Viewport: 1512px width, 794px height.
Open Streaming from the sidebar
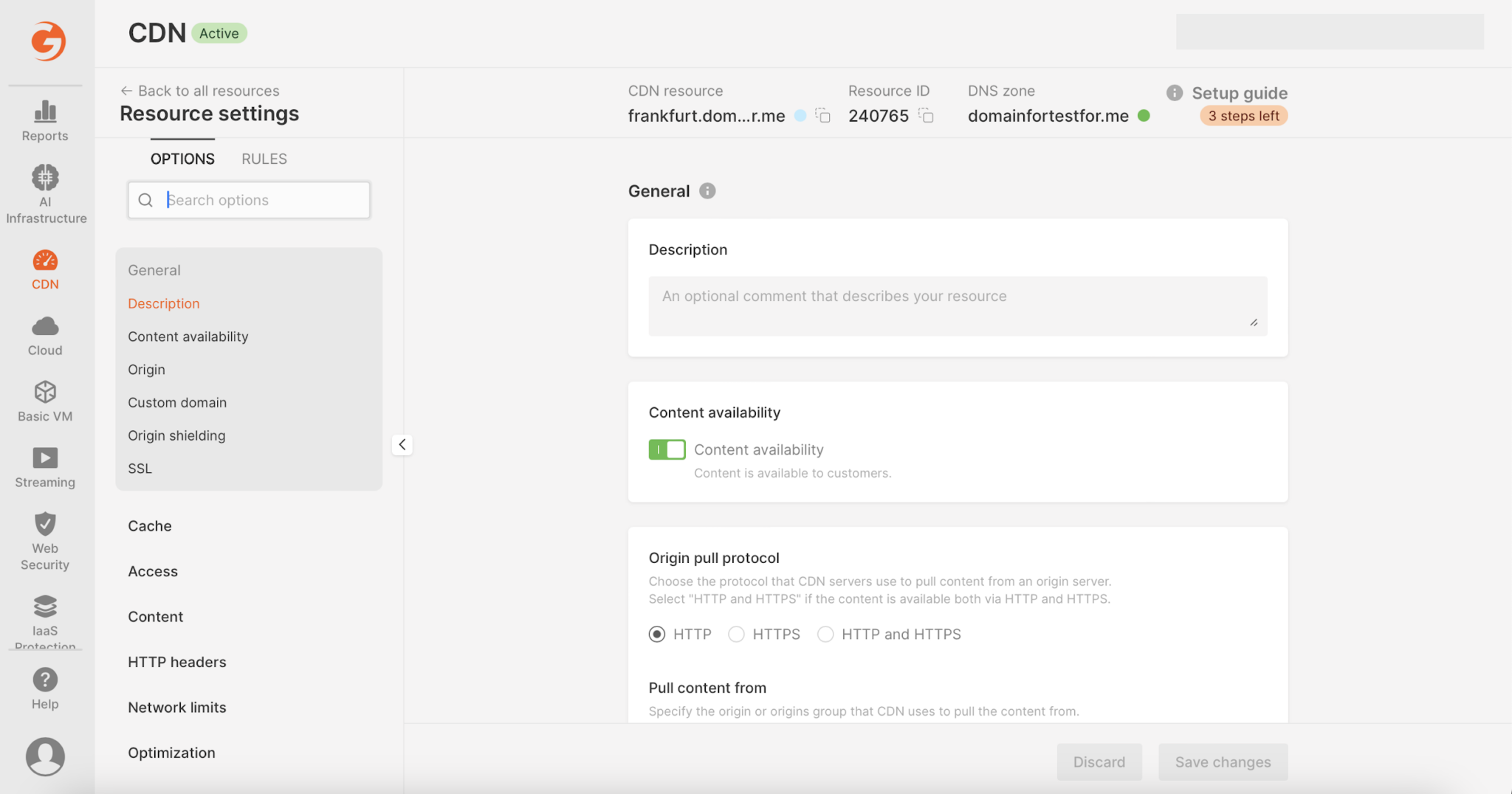[x=45, y=466]
